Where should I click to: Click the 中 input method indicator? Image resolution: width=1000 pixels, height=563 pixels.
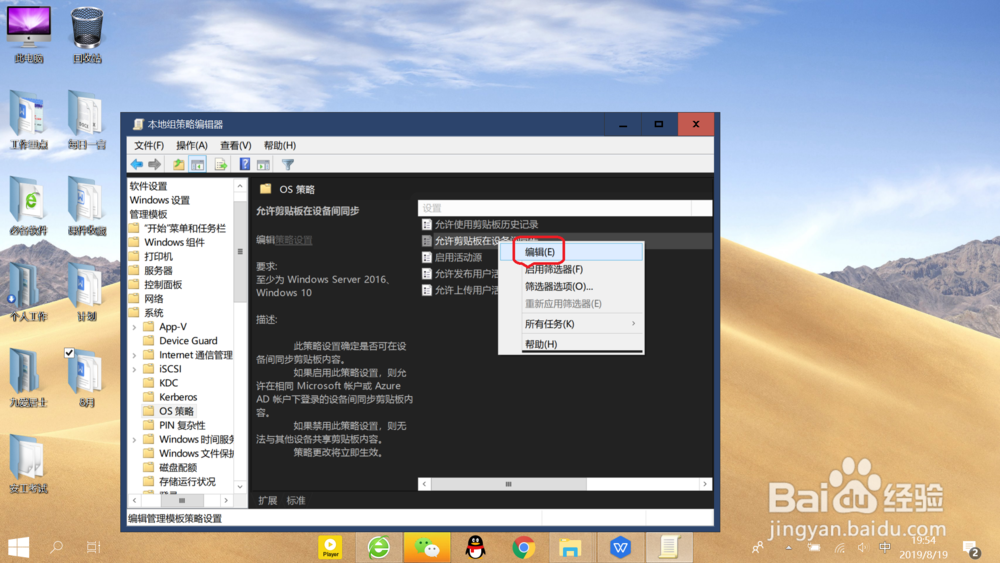(x=885, y=547)
